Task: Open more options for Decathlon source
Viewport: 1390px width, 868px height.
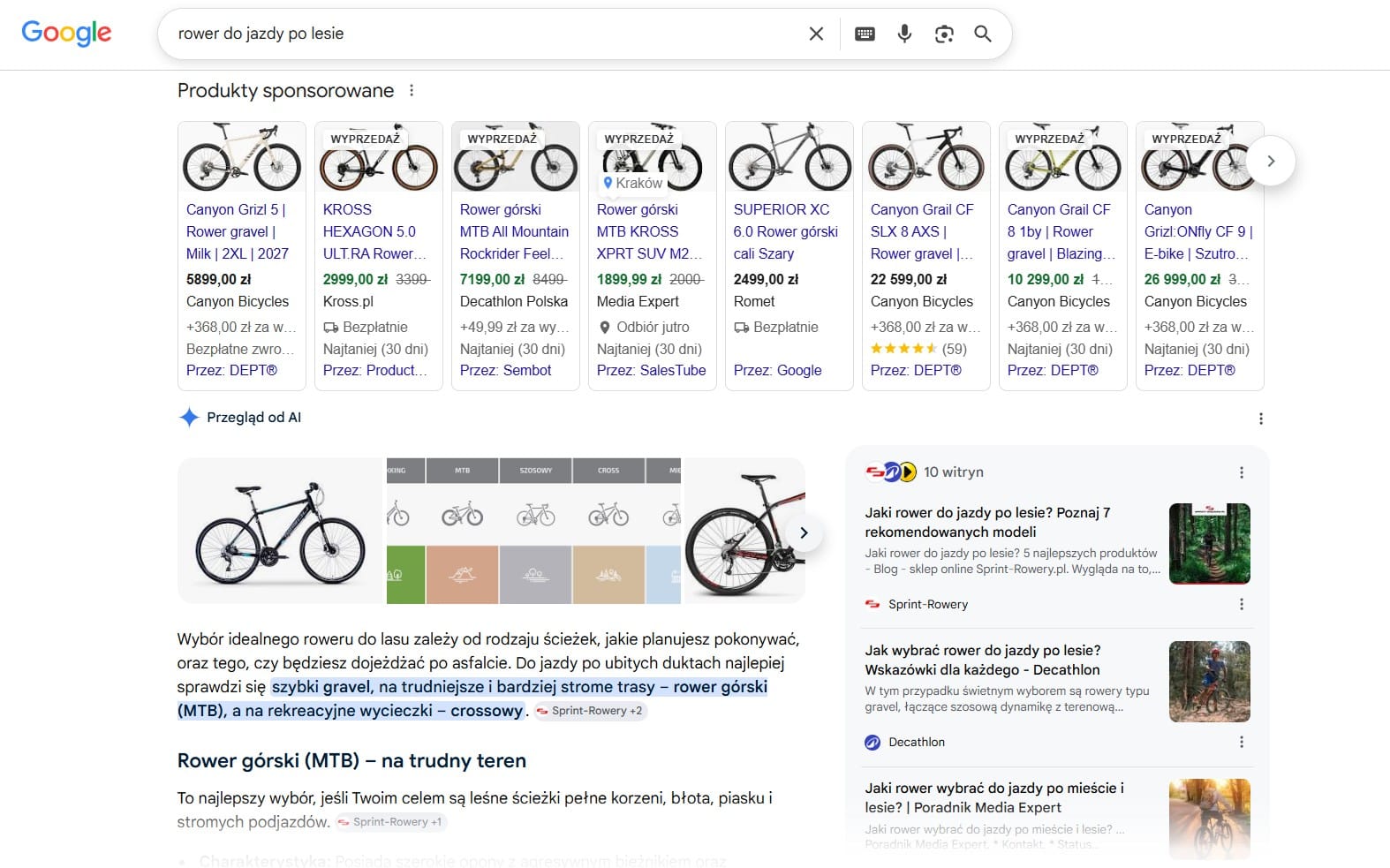Action: (1242, 742)
